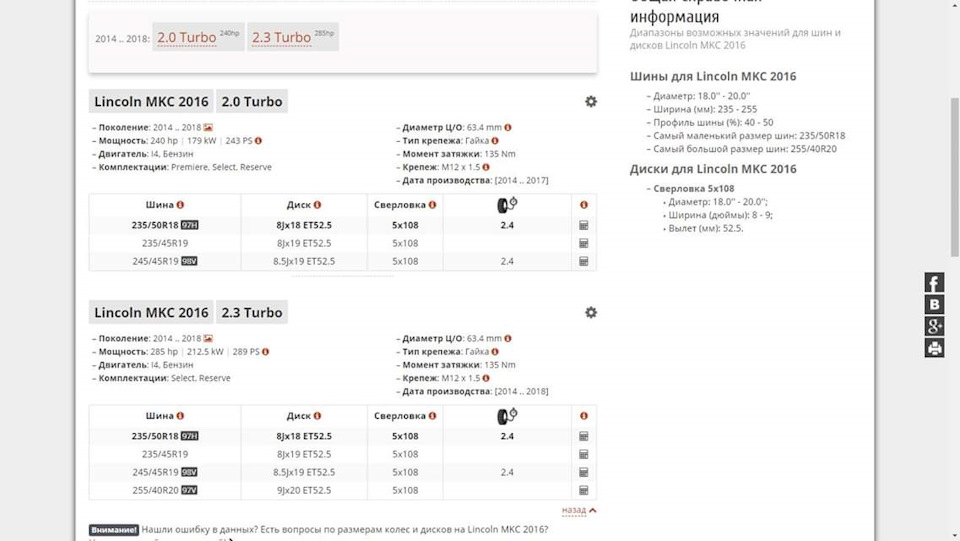This screenshot has width=960, height=541.
Task: Click 235/45R19 tire in 2.3 Turbo table
Action: coord(165,454)
